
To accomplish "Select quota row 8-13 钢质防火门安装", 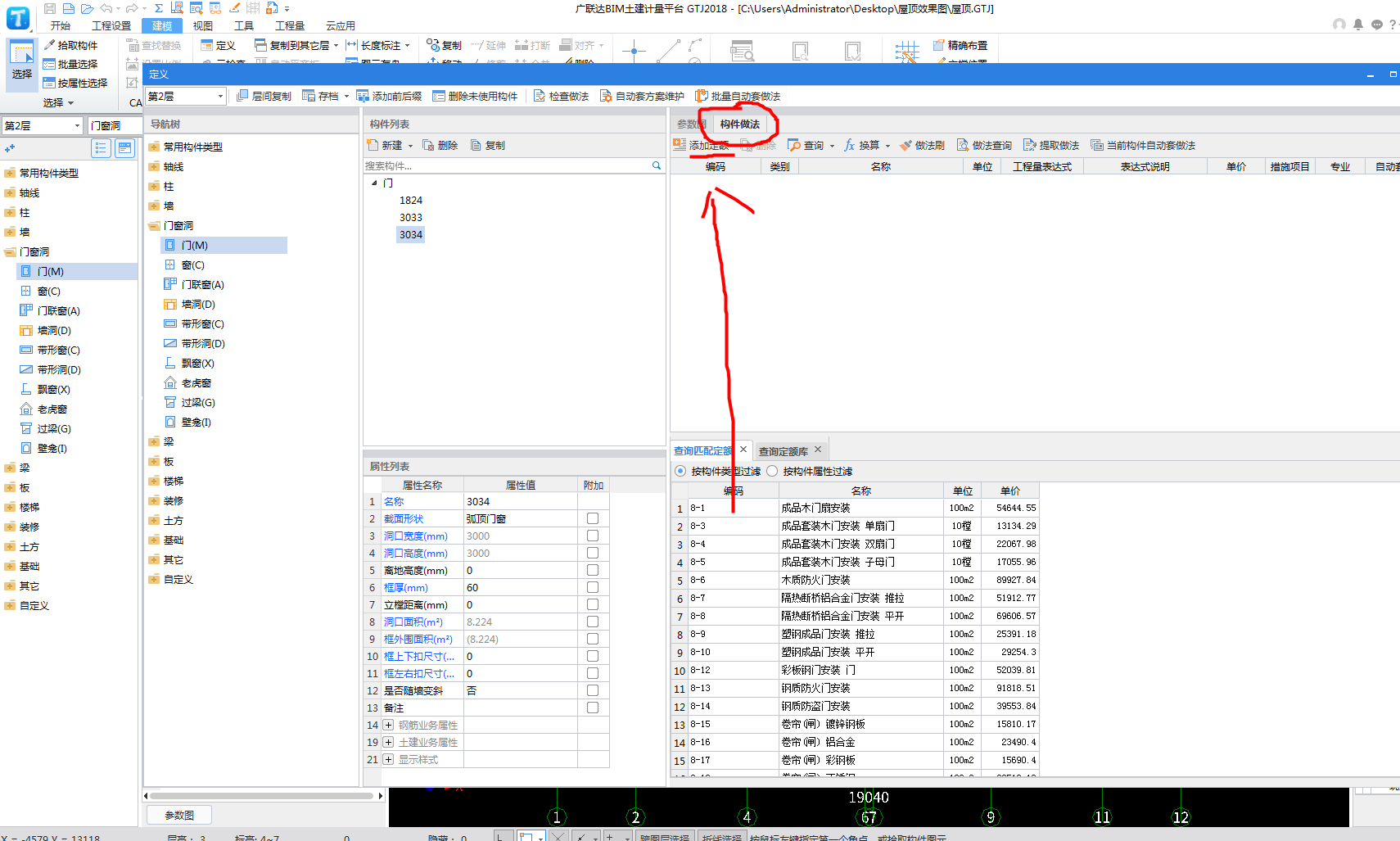I will point(856,688).
